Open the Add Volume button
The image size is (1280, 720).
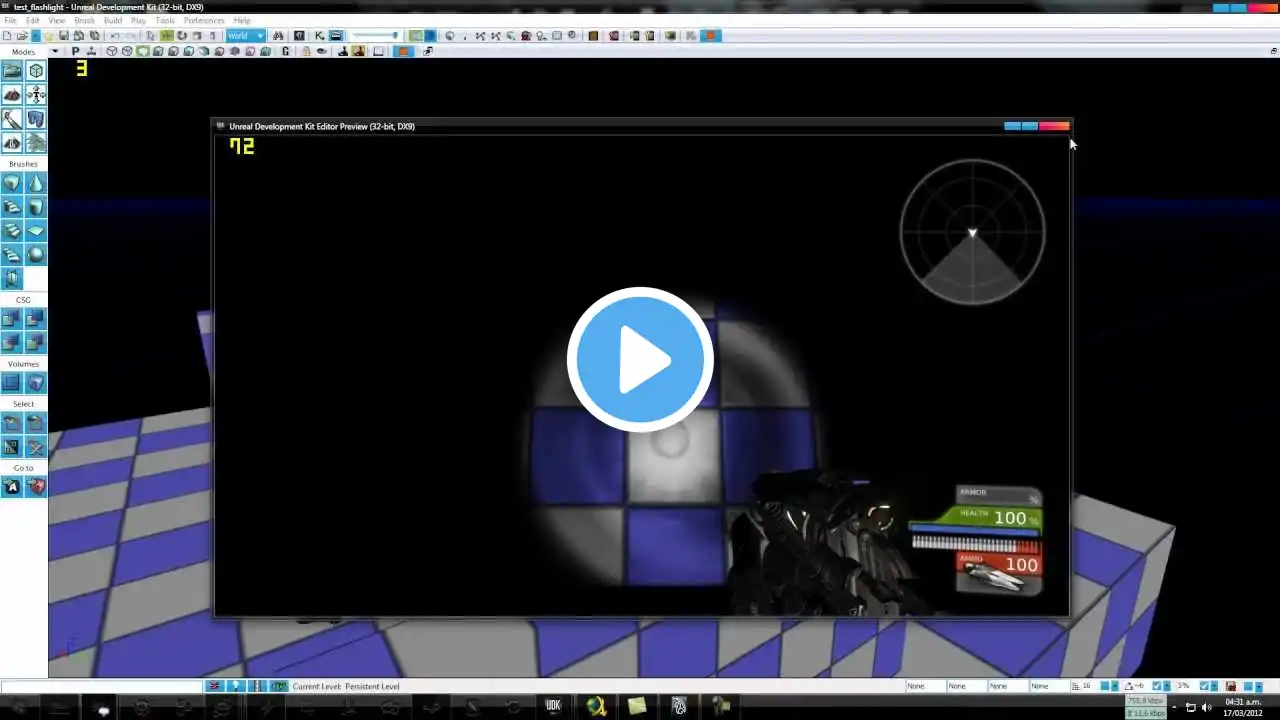pyautogui.click(x=36, y=383)
